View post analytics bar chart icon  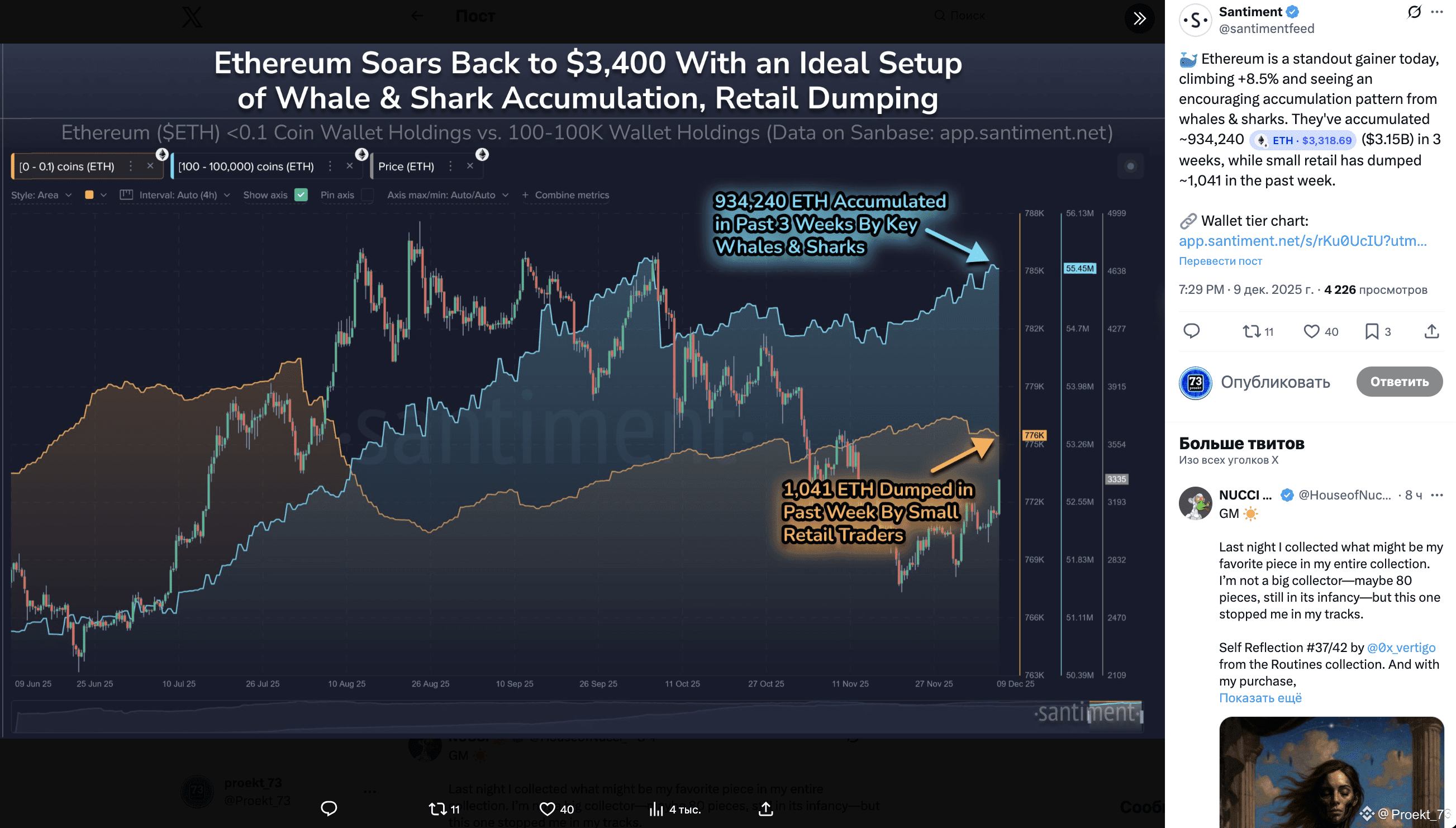click(656, 808)
